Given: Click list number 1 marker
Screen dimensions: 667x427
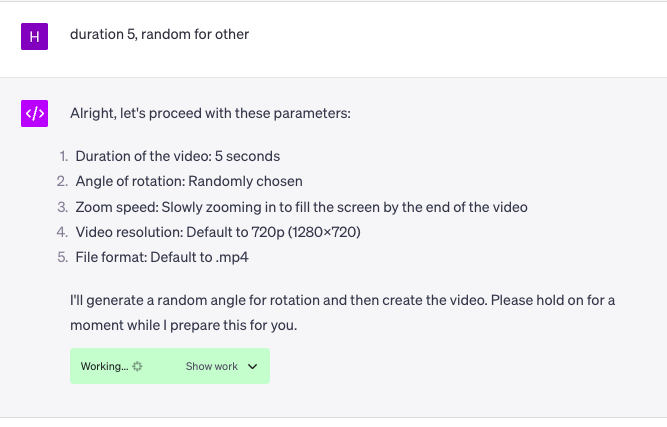Looking at the screenshot, I should click(63, 156).
